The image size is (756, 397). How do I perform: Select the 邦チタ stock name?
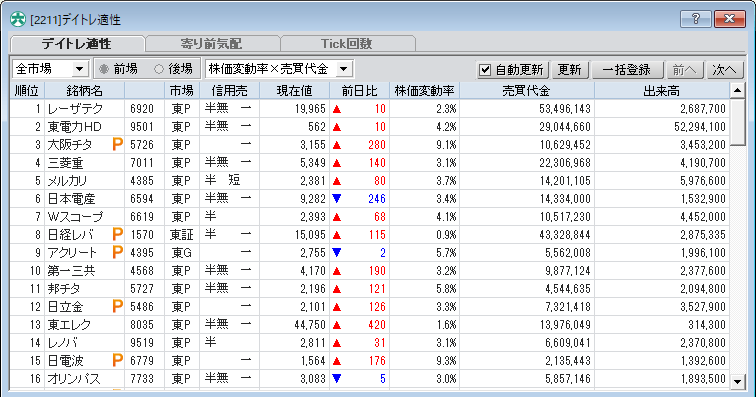(x=64, y=288)
